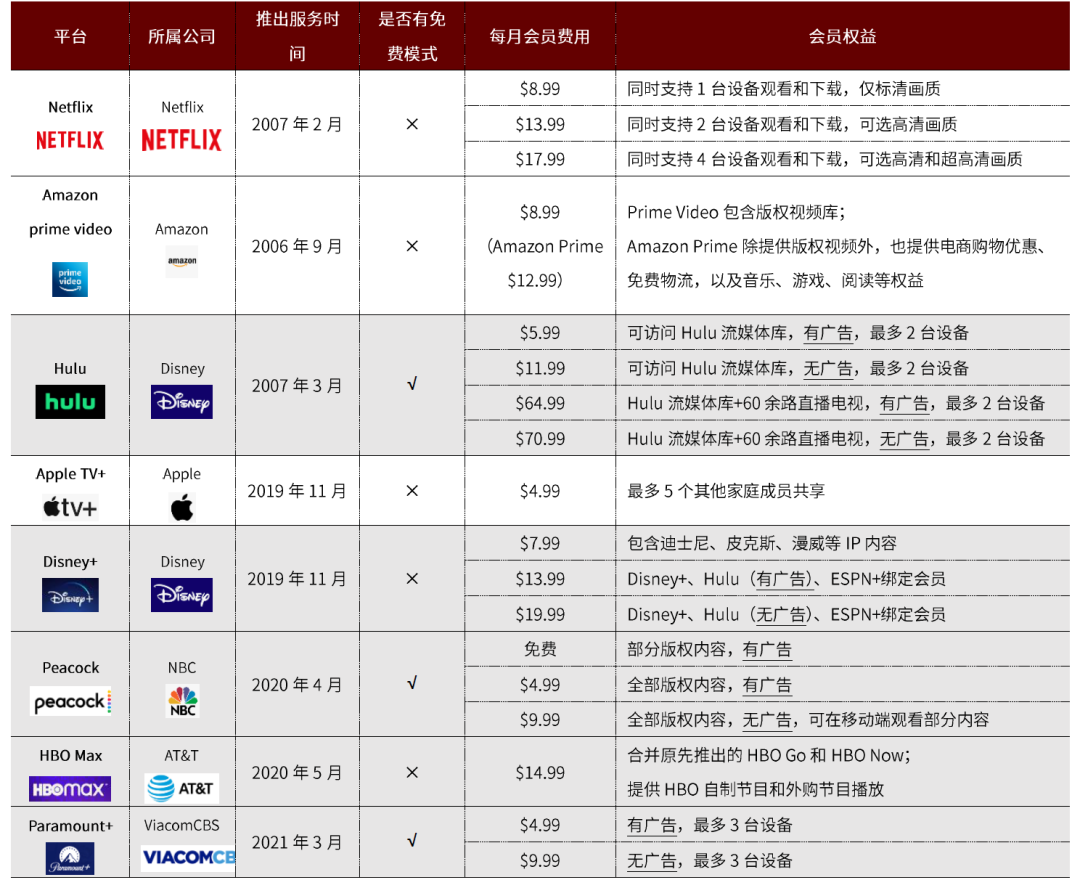Click the HBO Max platform name text
This screenshot has width=1080, height=880.
(x=70, y=755)
